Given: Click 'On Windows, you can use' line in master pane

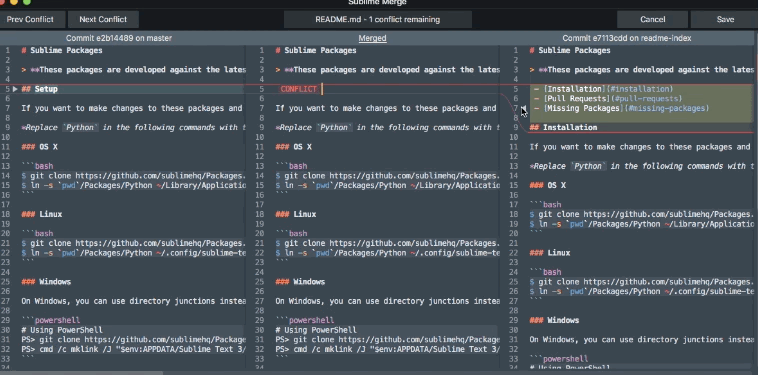Looking at the screenshot, I should [x=133, y=301].
